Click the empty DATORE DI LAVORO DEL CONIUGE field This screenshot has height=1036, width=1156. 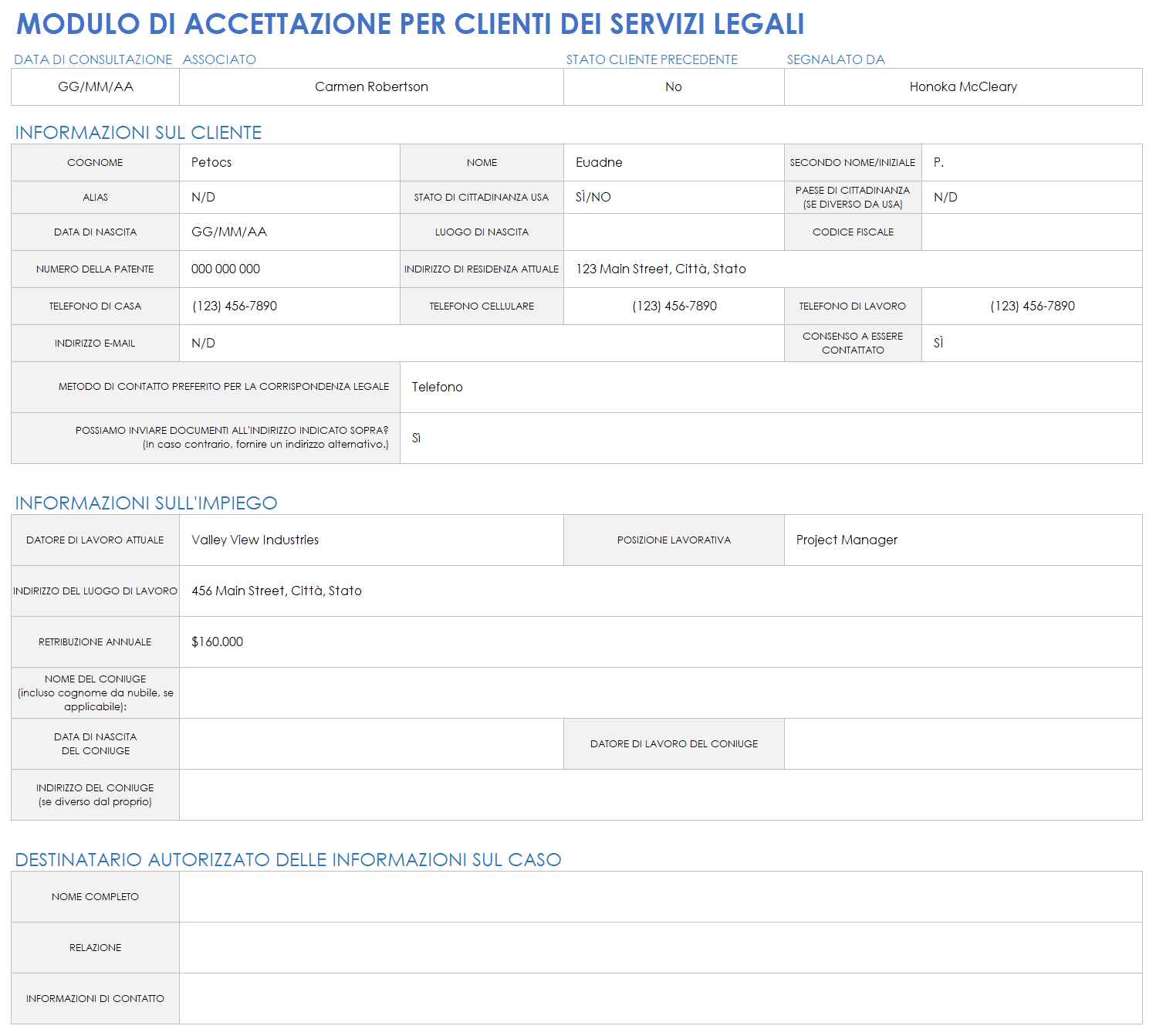pos(963,743)
